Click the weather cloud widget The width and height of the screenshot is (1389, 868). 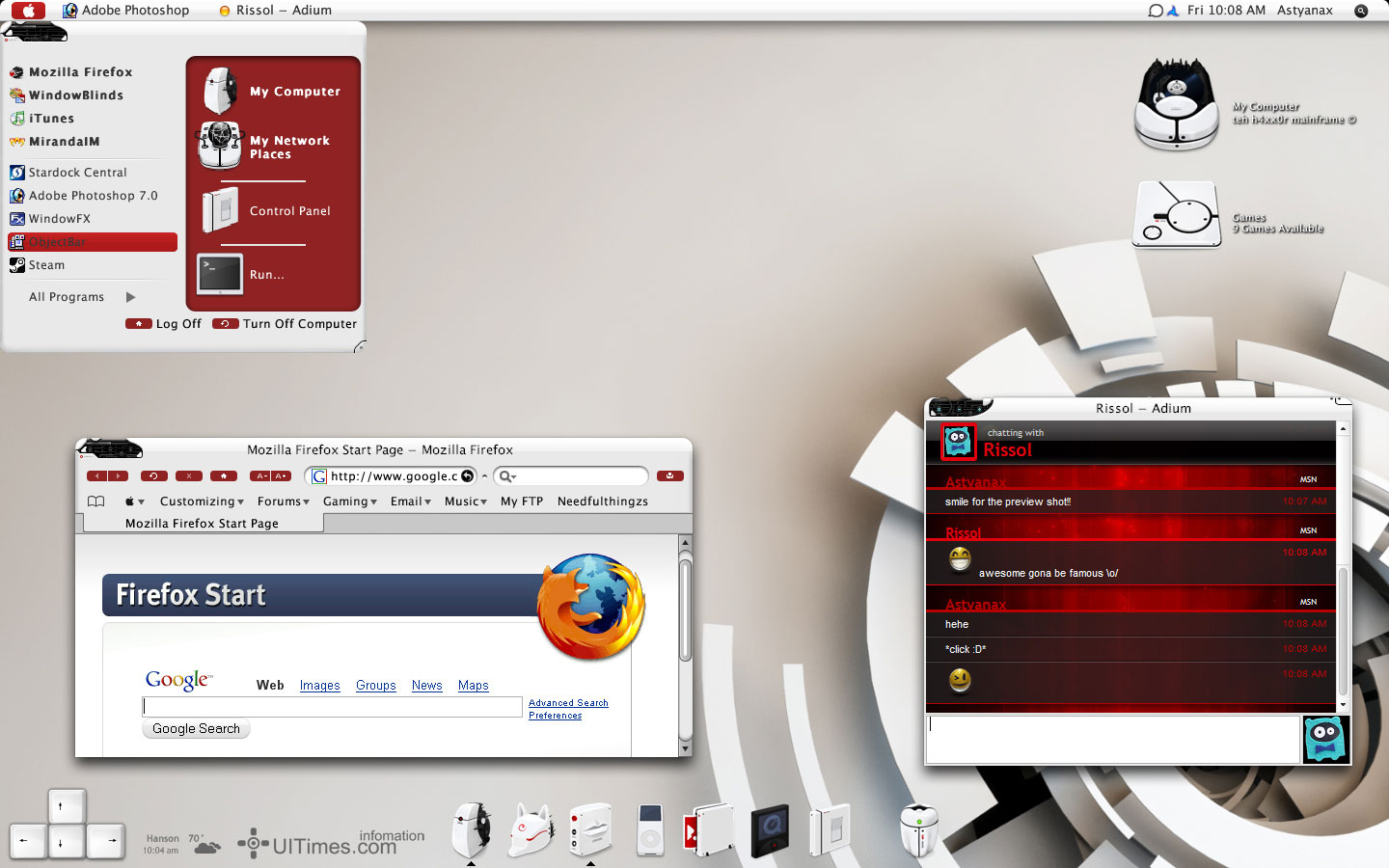[207, 846]
